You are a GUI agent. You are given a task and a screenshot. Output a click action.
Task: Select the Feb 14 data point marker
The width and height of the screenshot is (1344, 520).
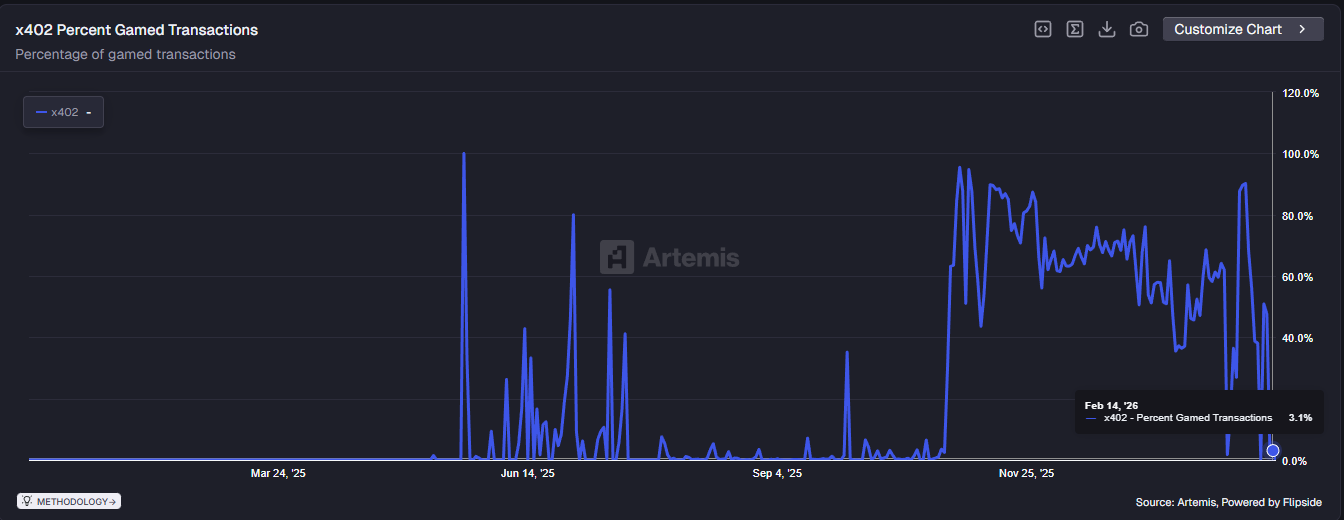[1272, 450]
